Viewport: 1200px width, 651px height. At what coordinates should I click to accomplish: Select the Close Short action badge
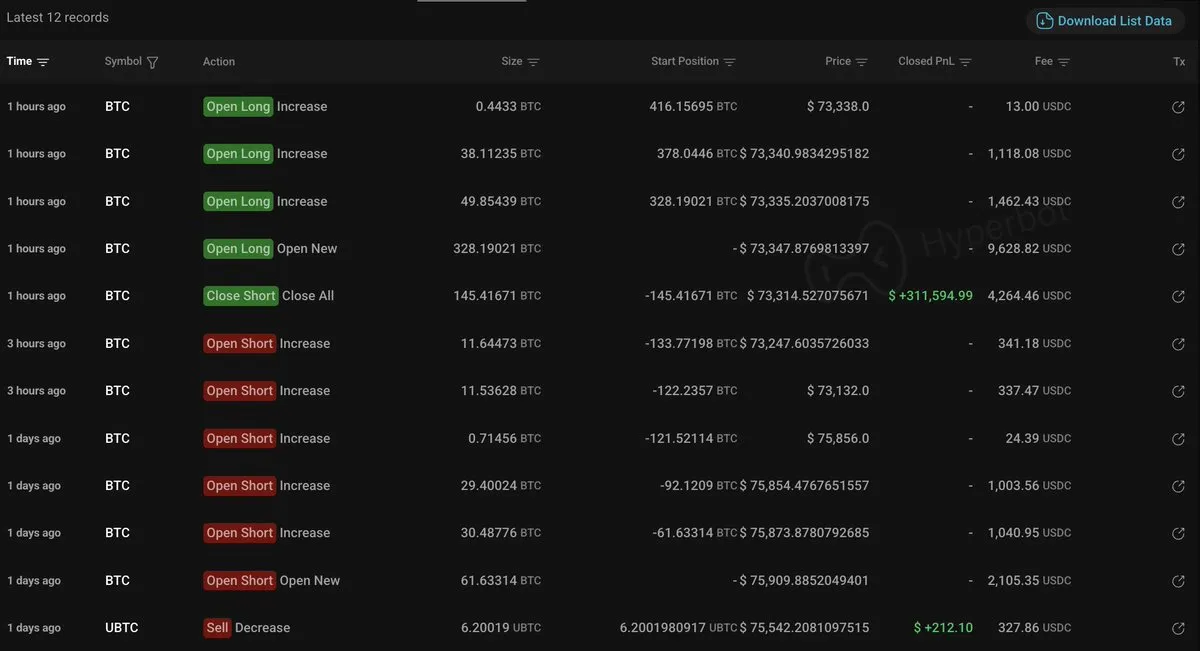241,296
